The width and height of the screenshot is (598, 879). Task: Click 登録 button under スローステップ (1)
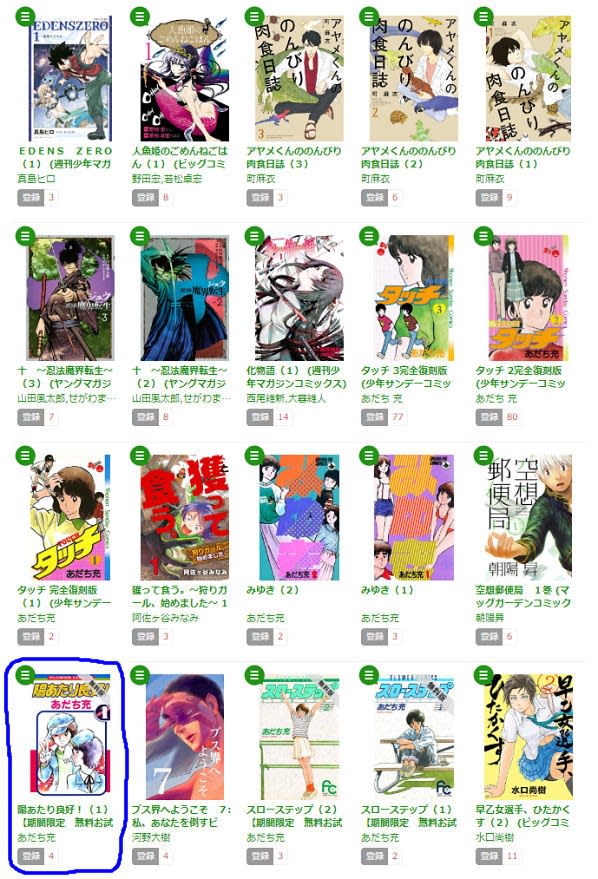click(x=374, y=856)
